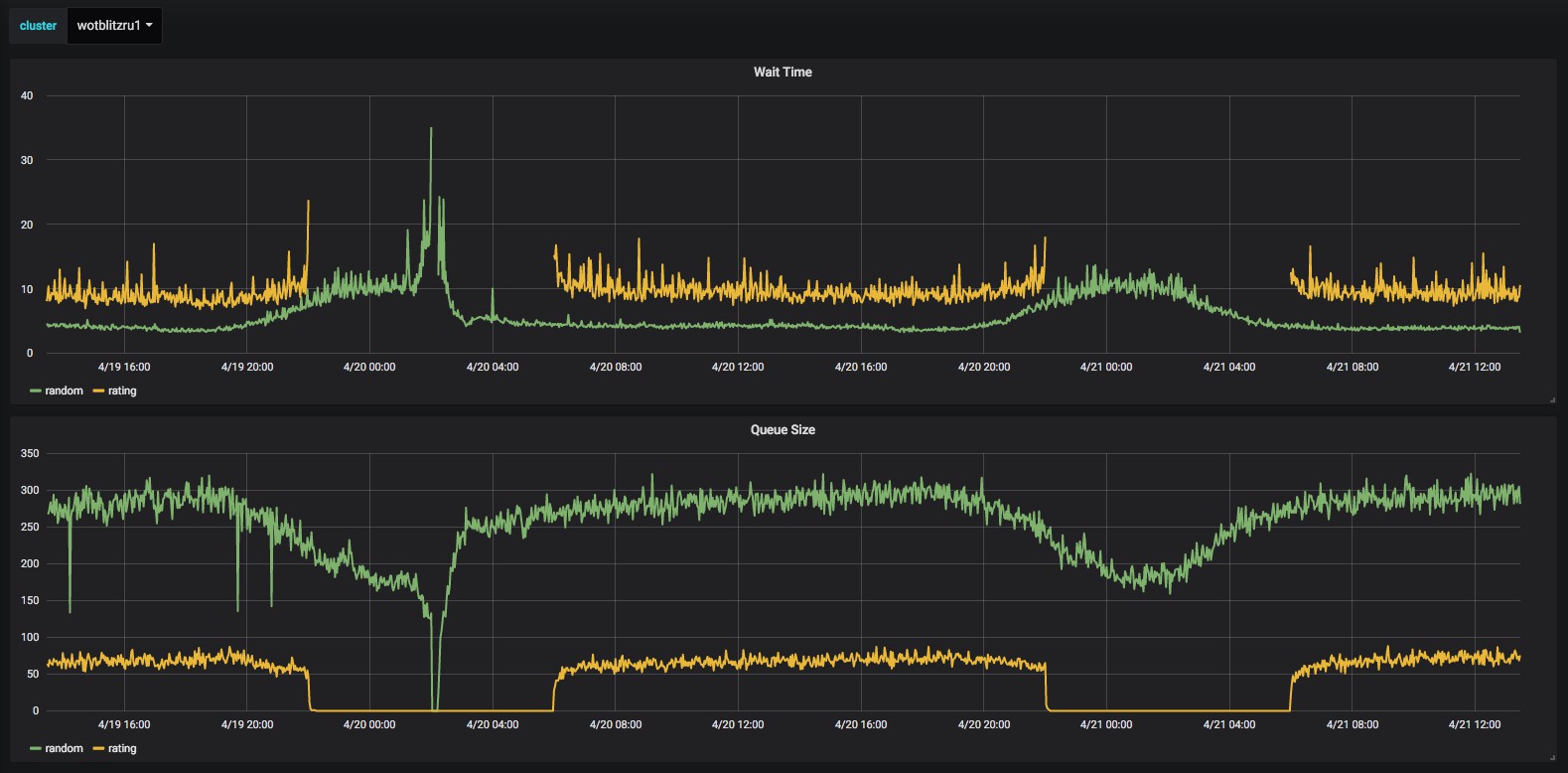Click the 4/21 04:00 label under Queue Size
Screen dimensions: 1568x773
(x=1229, y=724)
